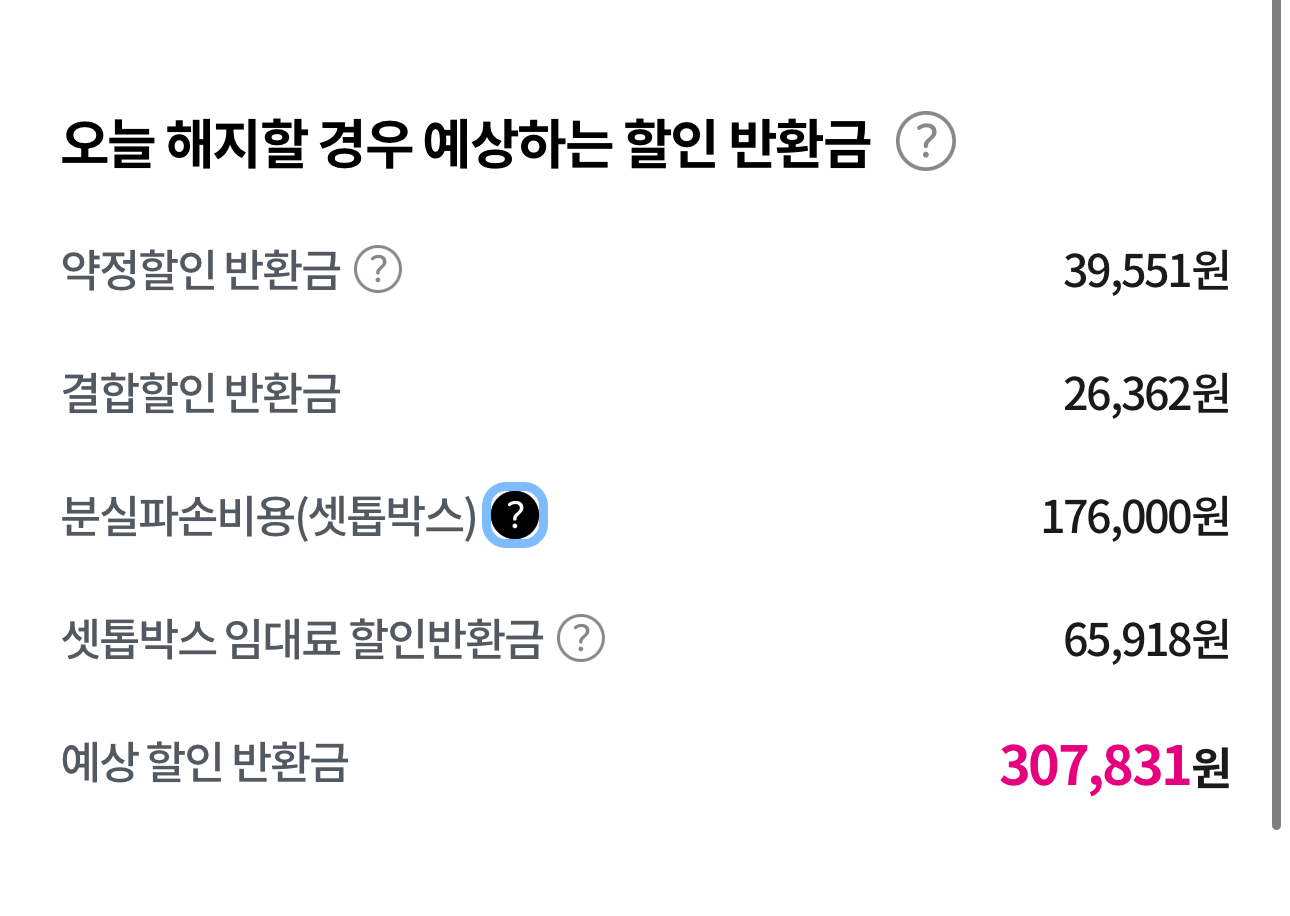This screenshot has width=1290, height=916.
Task: Open help for expected refund heading
Action: [925, 144]
